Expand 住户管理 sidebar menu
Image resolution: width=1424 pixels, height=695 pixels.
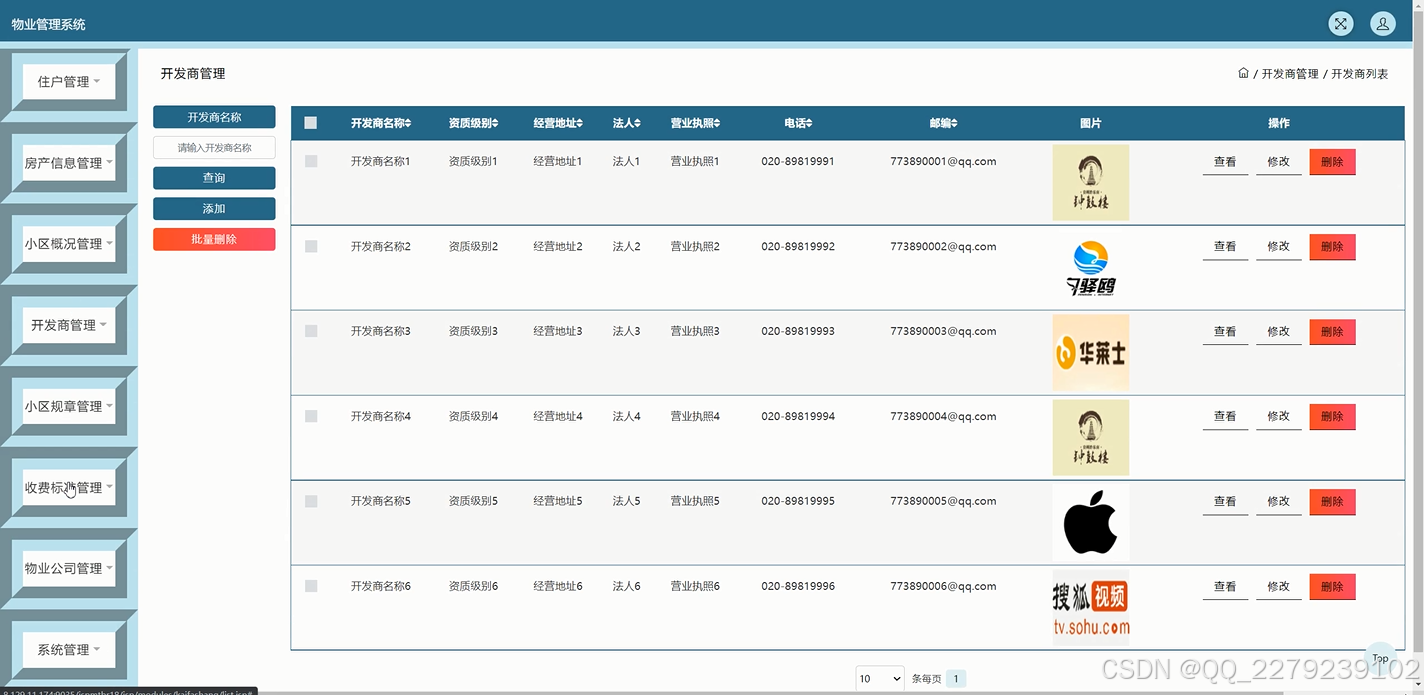69,82
